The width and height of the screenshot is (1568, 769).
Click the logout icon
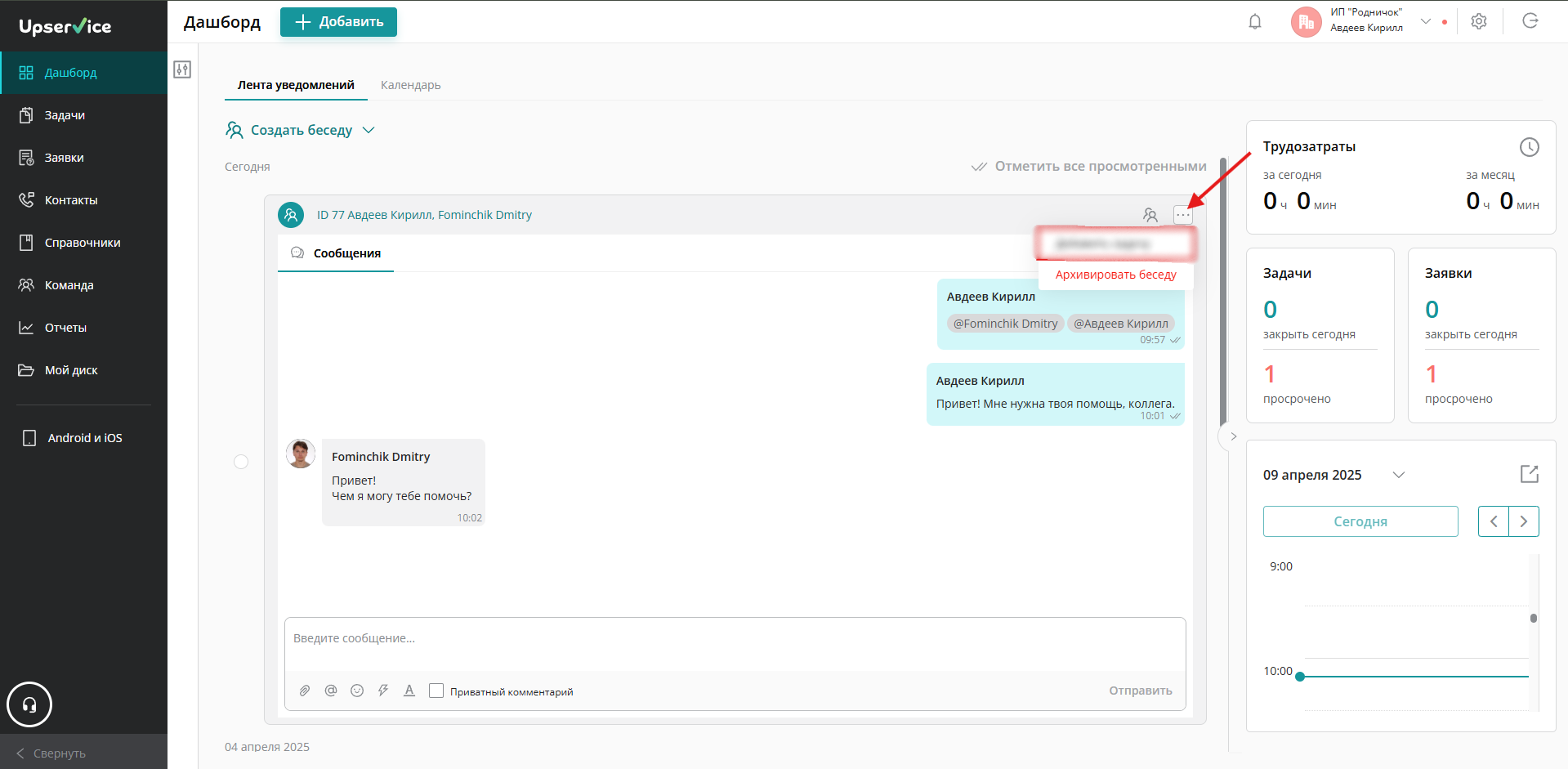pos(1530,21)
